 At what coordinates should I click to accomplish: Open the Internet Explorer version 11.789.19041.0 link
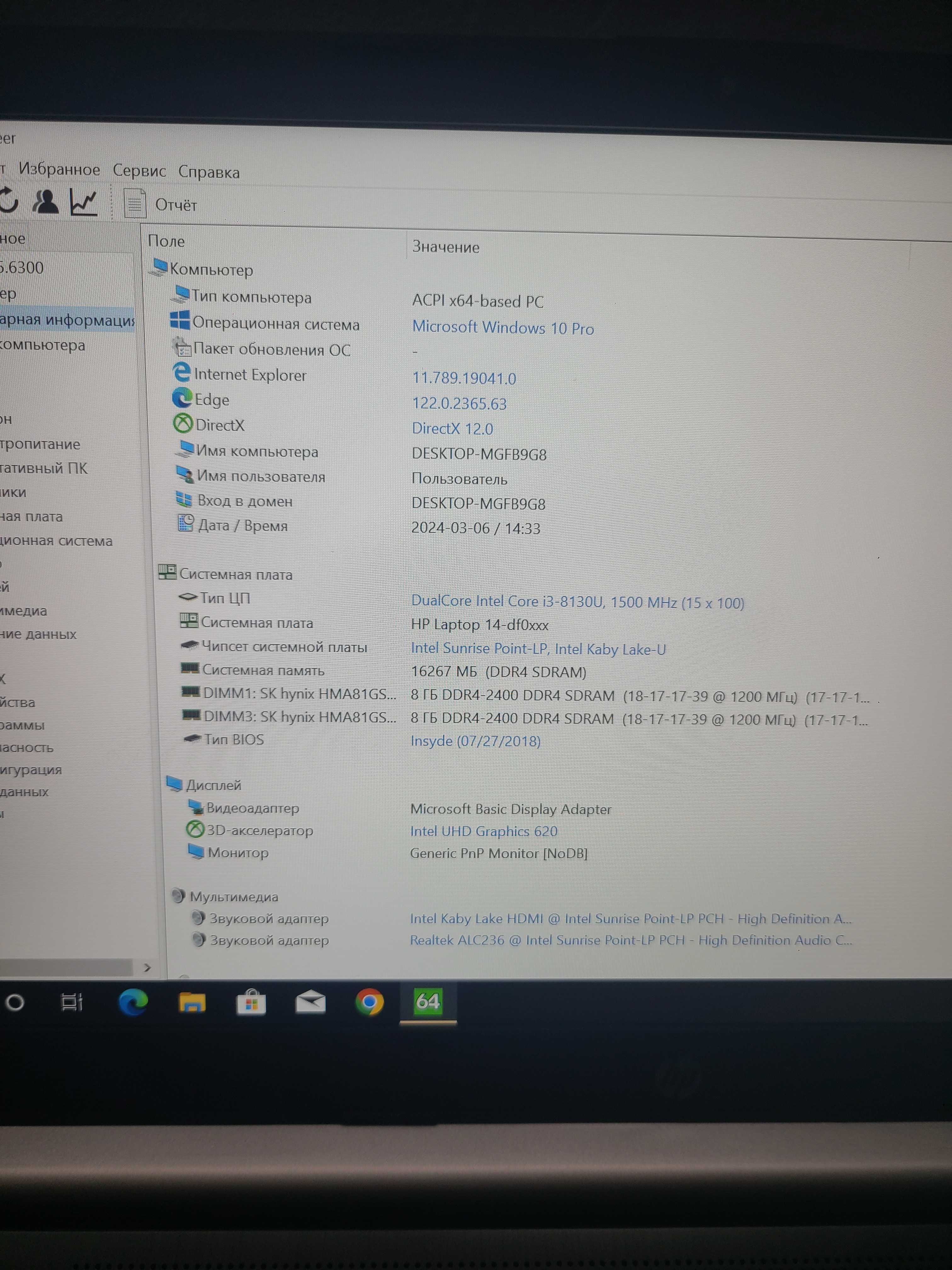pyautogui.click(x=464, y=378)
